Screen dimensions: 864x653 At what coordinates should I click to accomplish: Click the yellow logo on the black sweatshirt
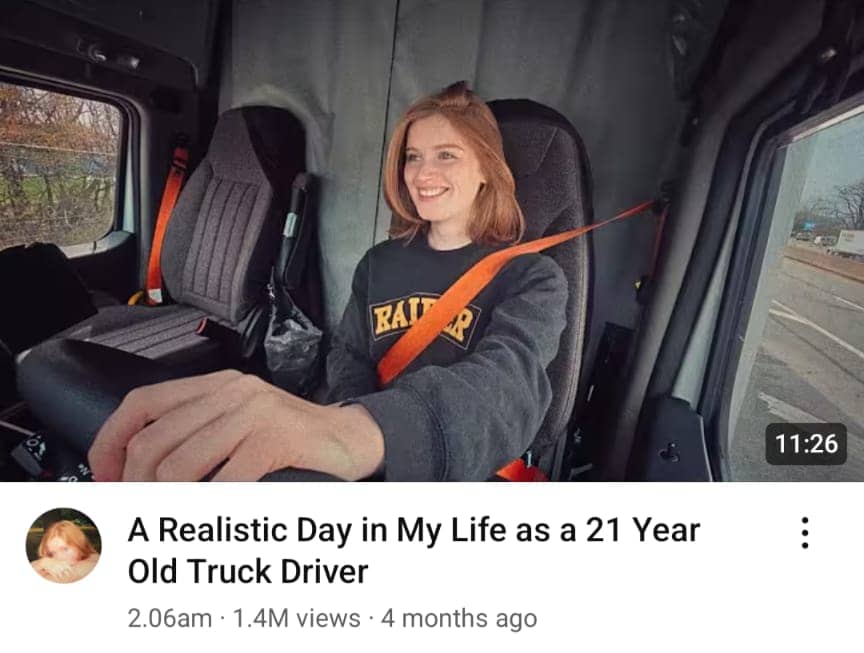pyautogui.click(x=425, y=321)
